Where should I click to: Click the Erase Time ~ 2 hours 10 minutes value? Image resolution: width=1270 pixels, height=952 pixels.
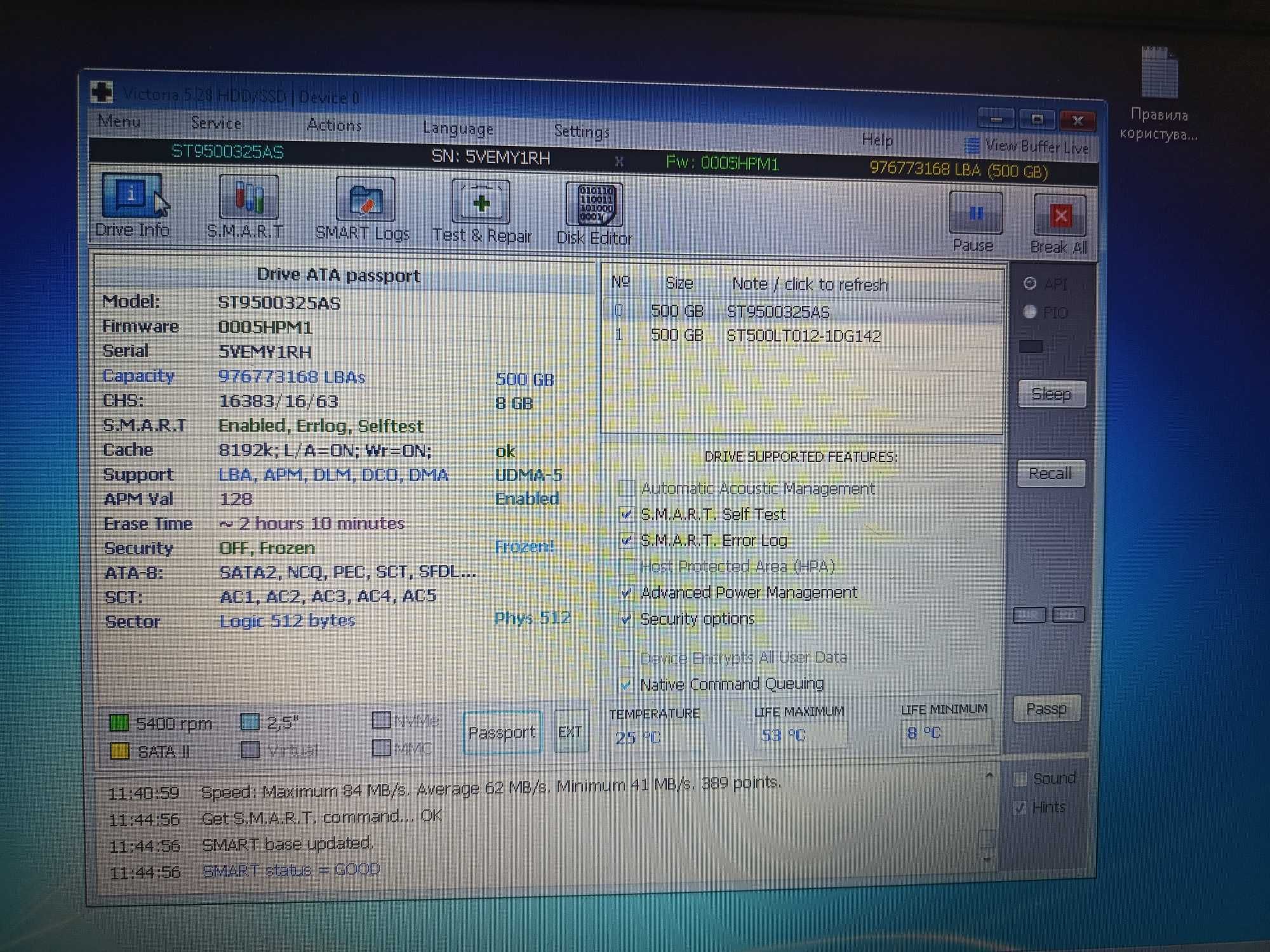(312, 523)
